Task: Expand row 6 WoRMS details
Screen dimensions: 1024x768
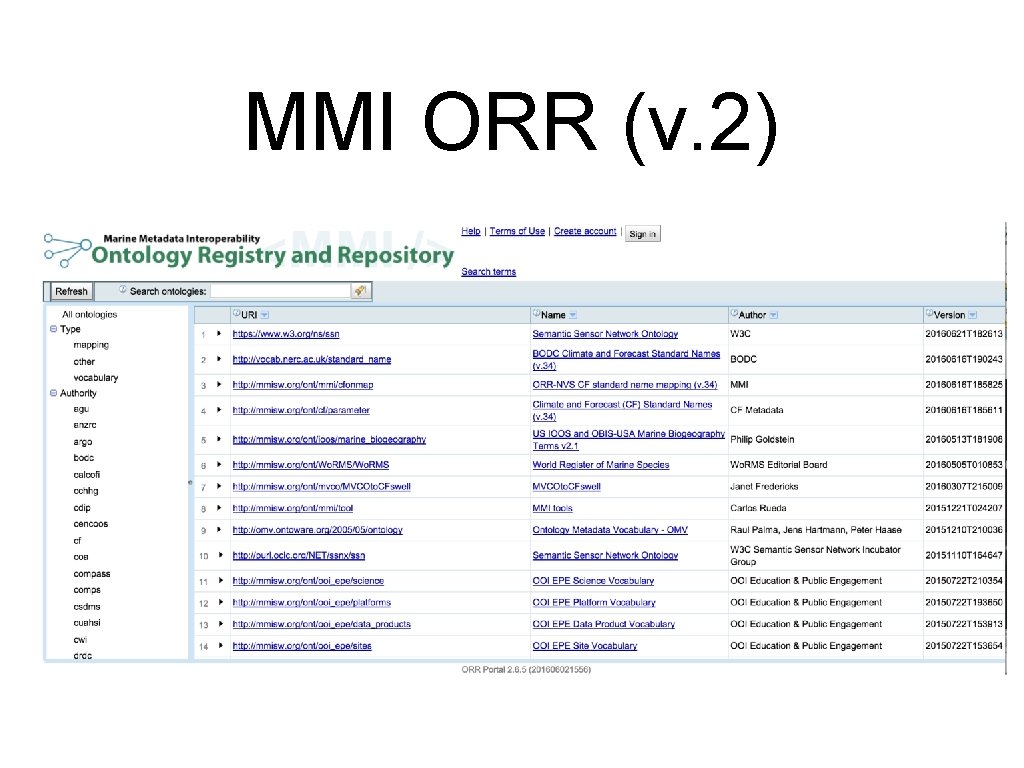Action: point(219,465)
